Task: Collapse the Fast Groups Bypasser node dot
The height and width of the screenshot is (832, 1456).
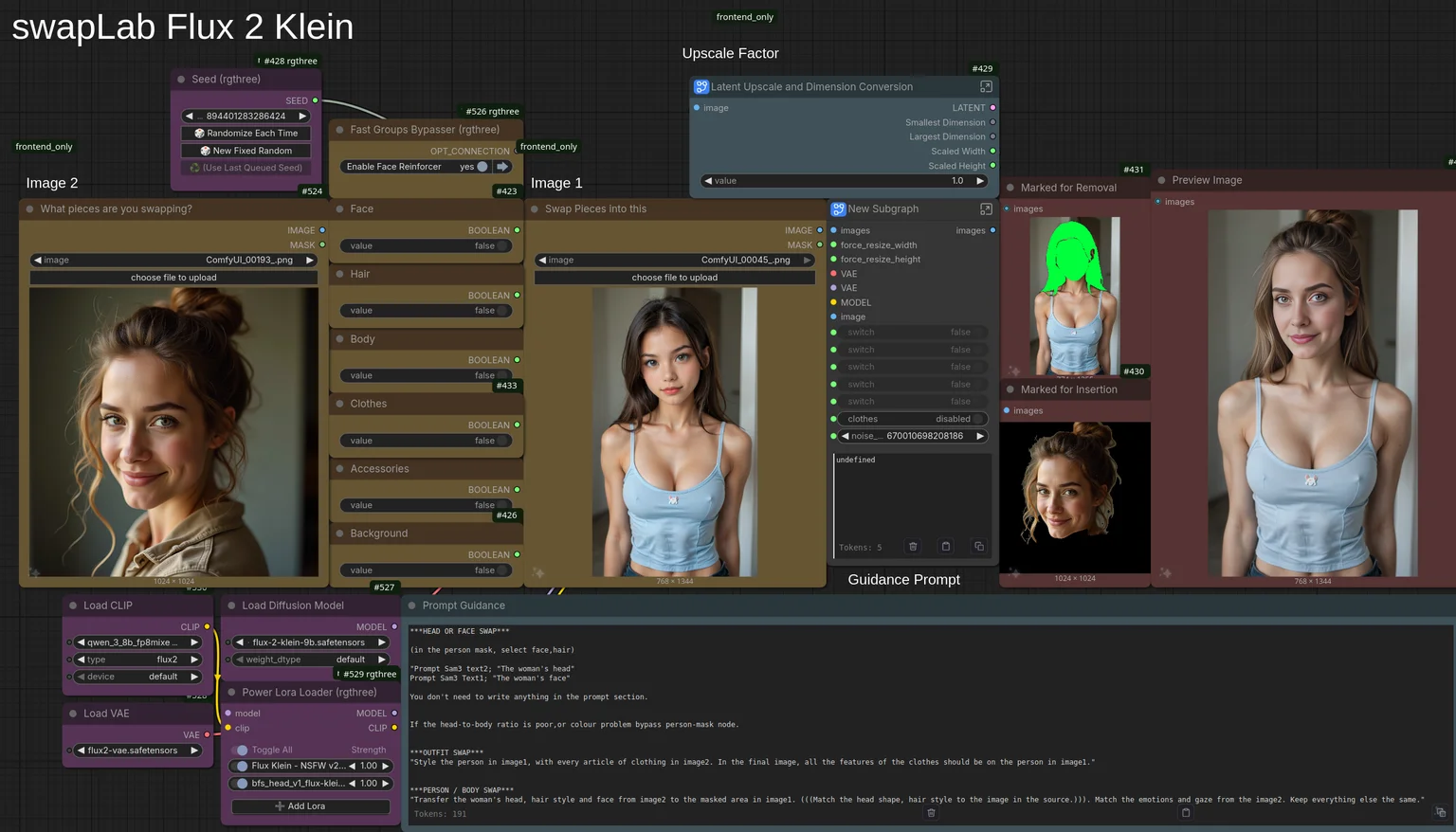Action: [x=339, y=130]
